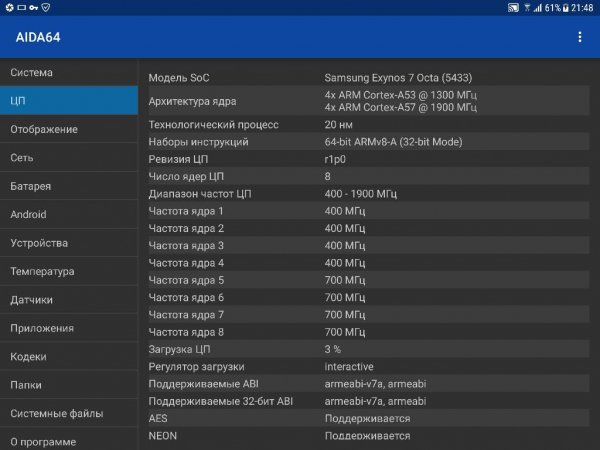This screenshot has height=450, width=600.
Task: Open the Отображение section
Action: [69, 129]
